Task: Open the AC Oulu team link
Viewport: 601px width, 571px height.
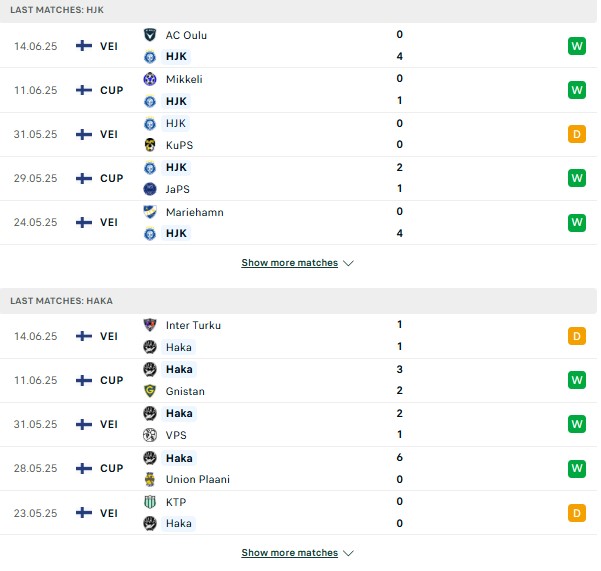Action: click(186, 35)
